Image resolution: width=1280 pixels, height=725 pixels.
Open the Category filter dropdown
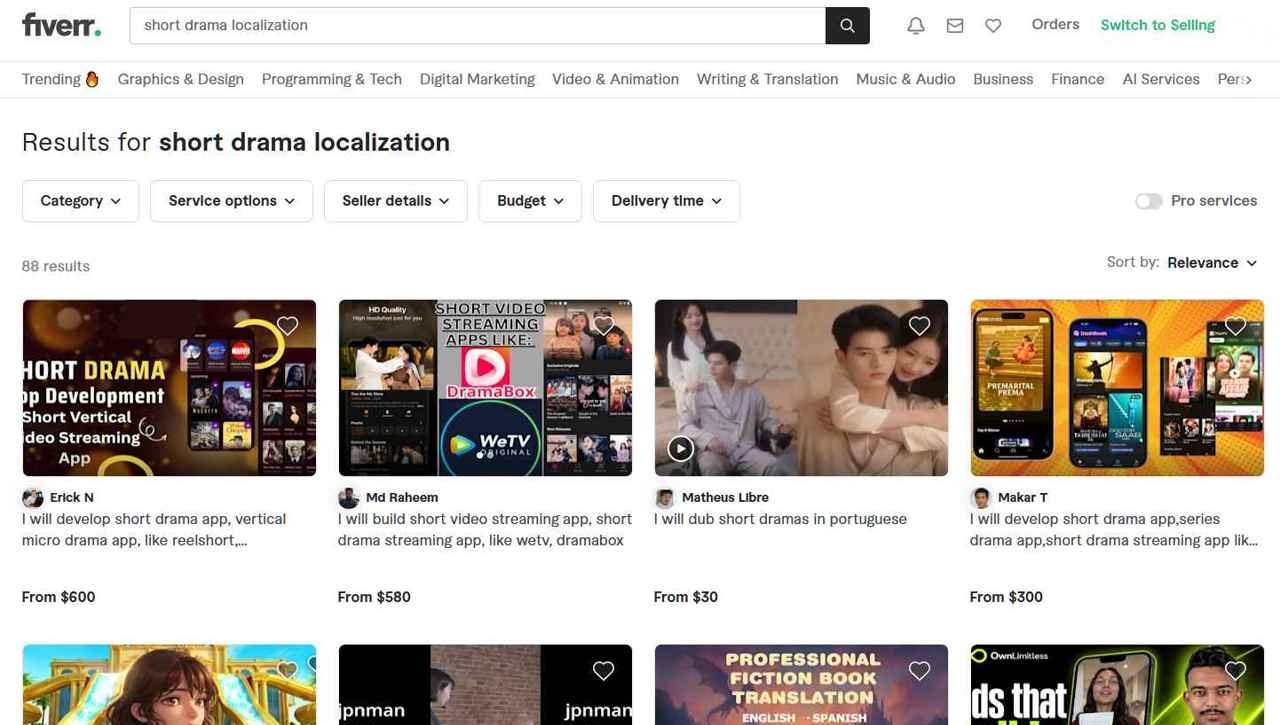[81, 201]
